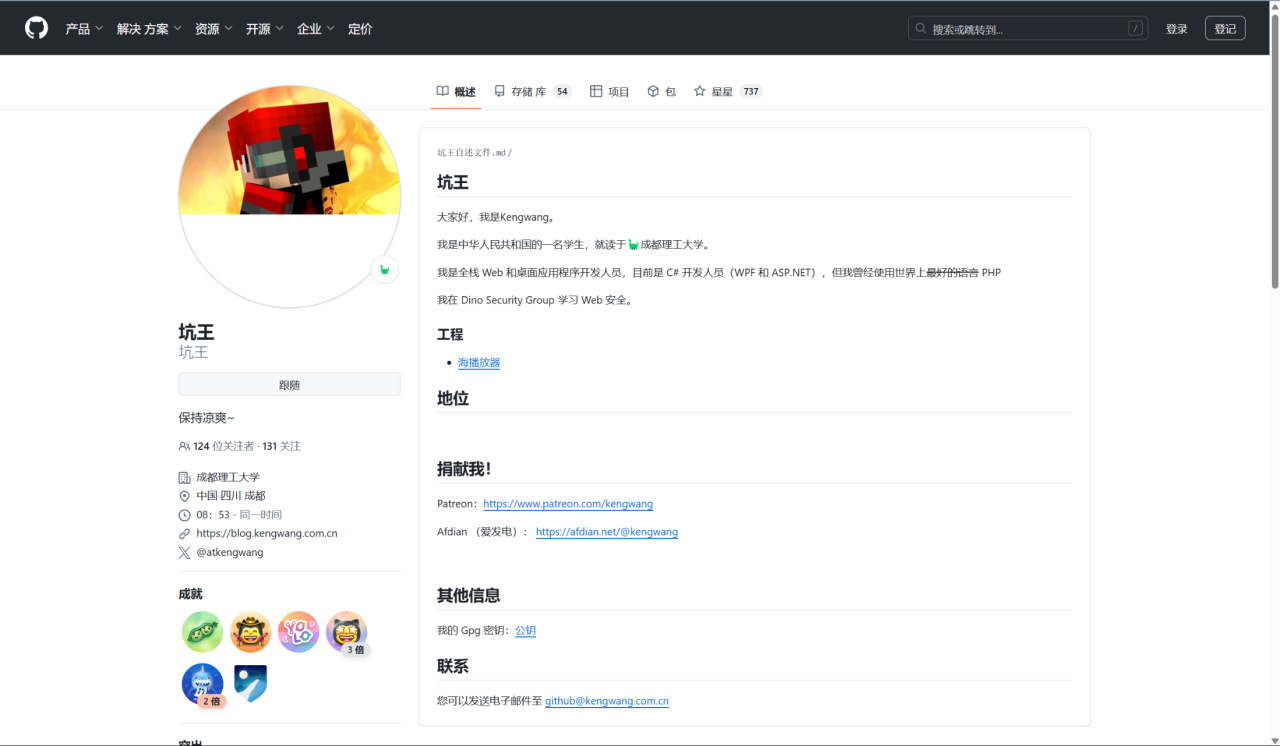Expand the 企业 navigation menu

click(x=316, y=29)
